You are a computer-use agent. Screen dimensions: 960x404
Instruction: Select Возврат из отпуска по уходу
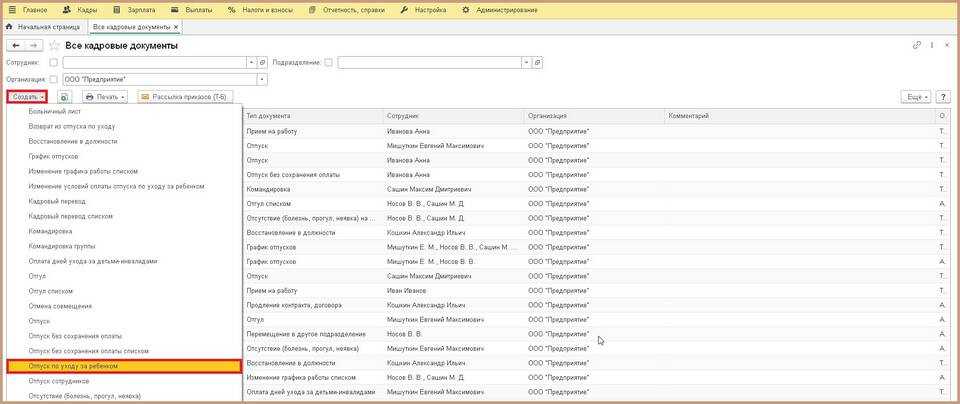pos(124,126)
